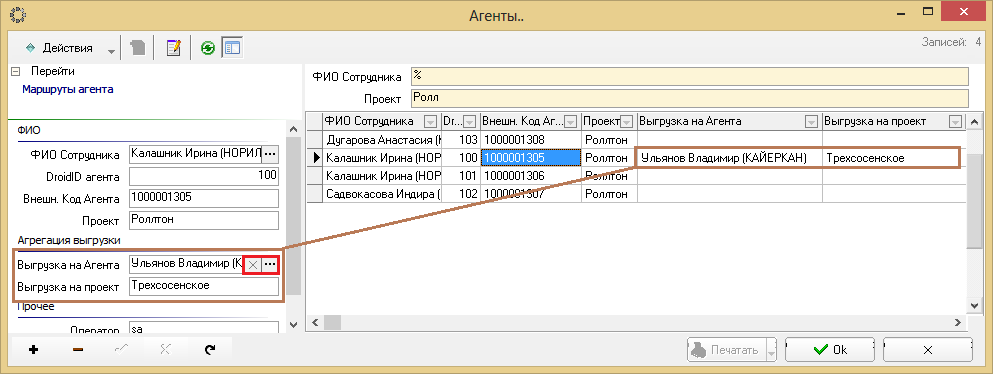Open the Маршруты агента link
The image size is (993, 374).
pyautogui.click(x=68, y=89)
